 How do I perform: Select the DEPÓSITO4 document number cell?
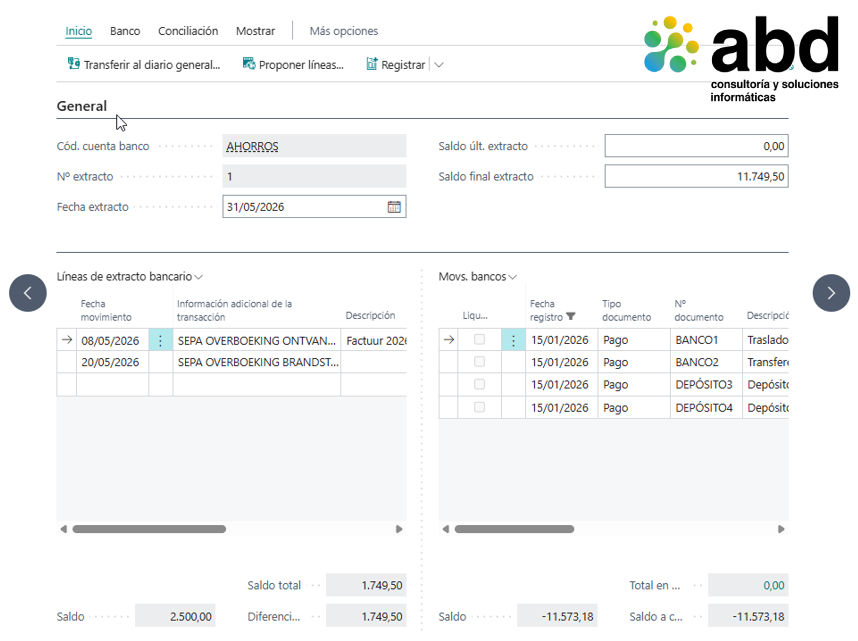(x=706, y=408)
